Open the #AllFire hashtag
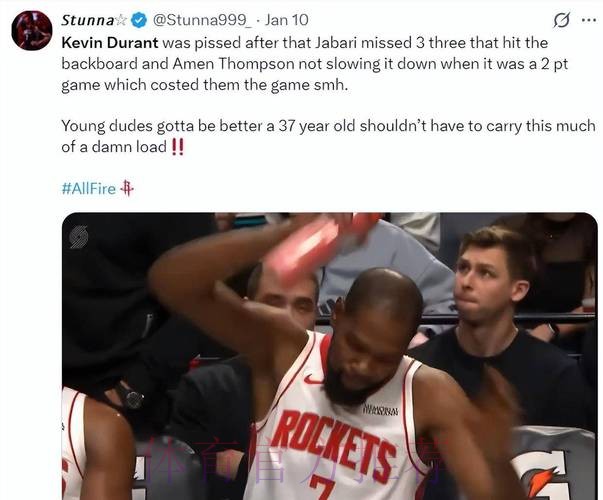This screenshot has width=603, height=500. (88, 189)
